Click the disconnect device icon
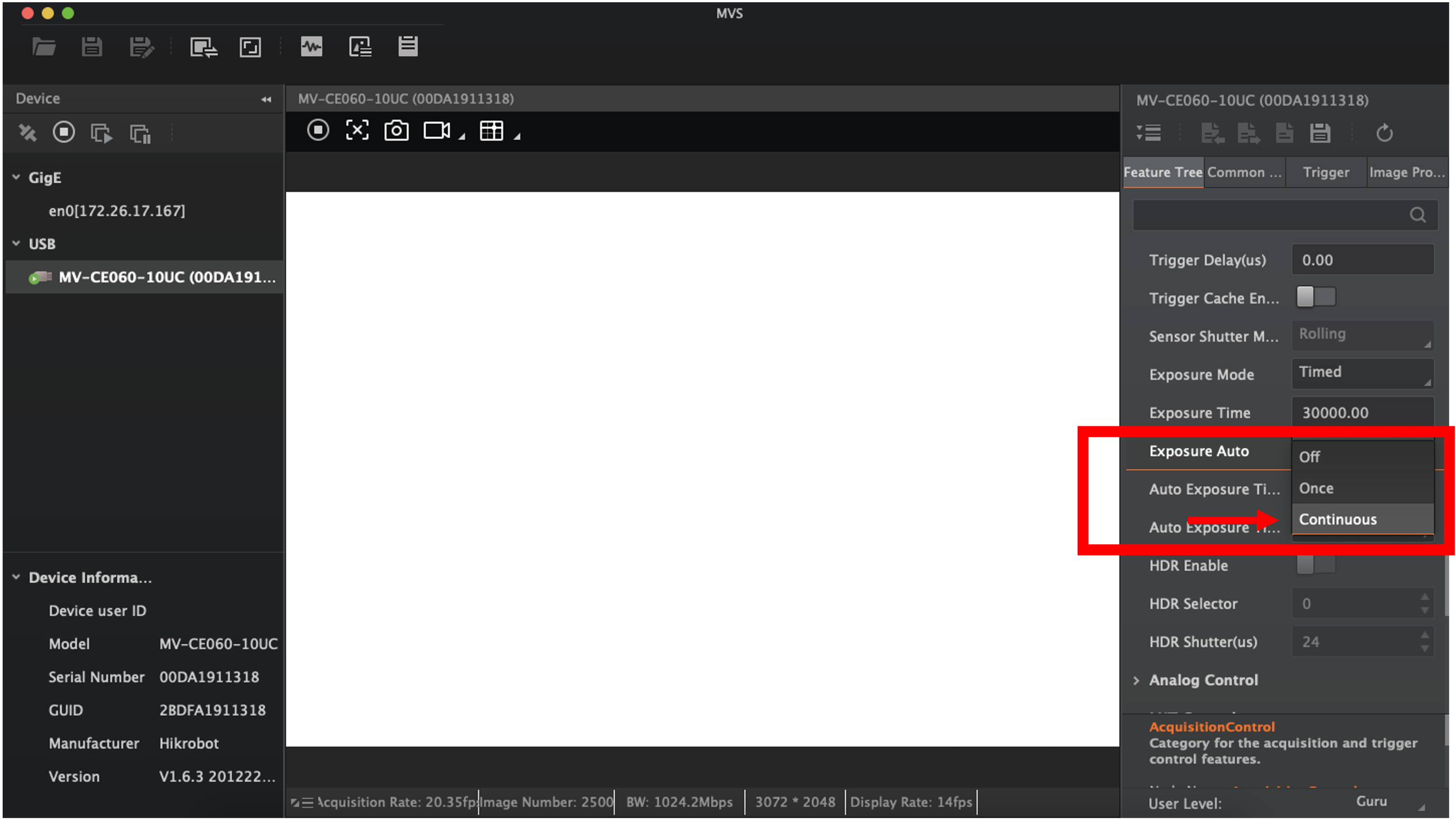The width and height of the screenshot is (1456, 820). 27,133
